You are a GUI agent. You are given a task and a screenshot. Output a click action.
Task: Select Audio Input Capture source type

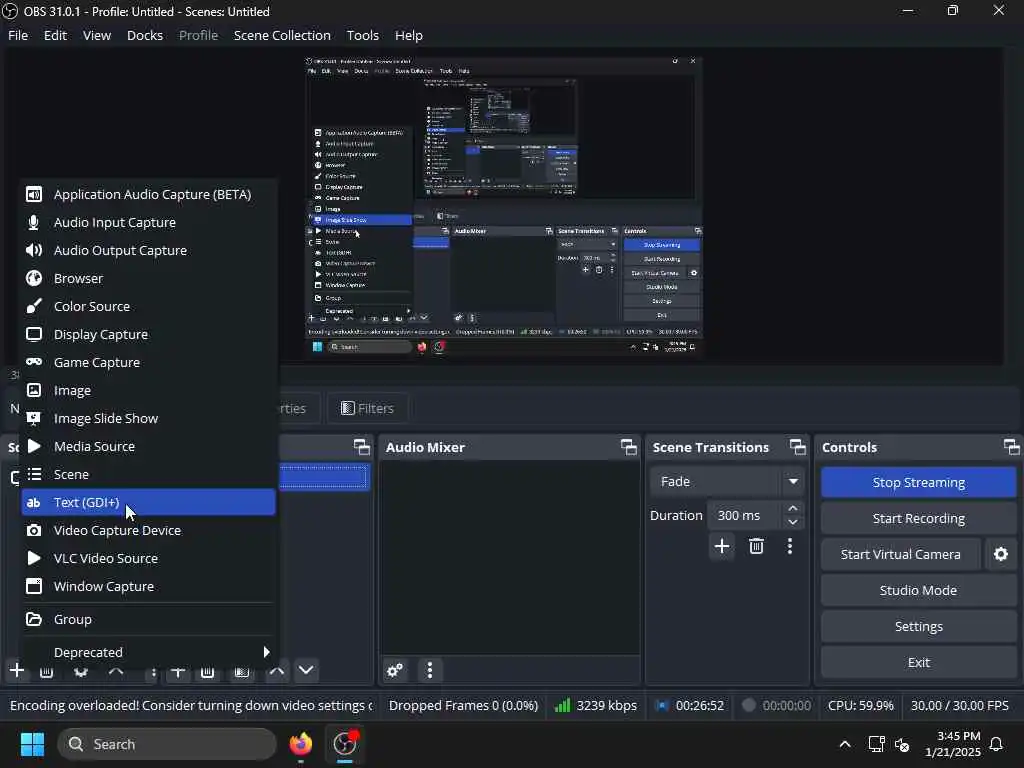(148, 223)
